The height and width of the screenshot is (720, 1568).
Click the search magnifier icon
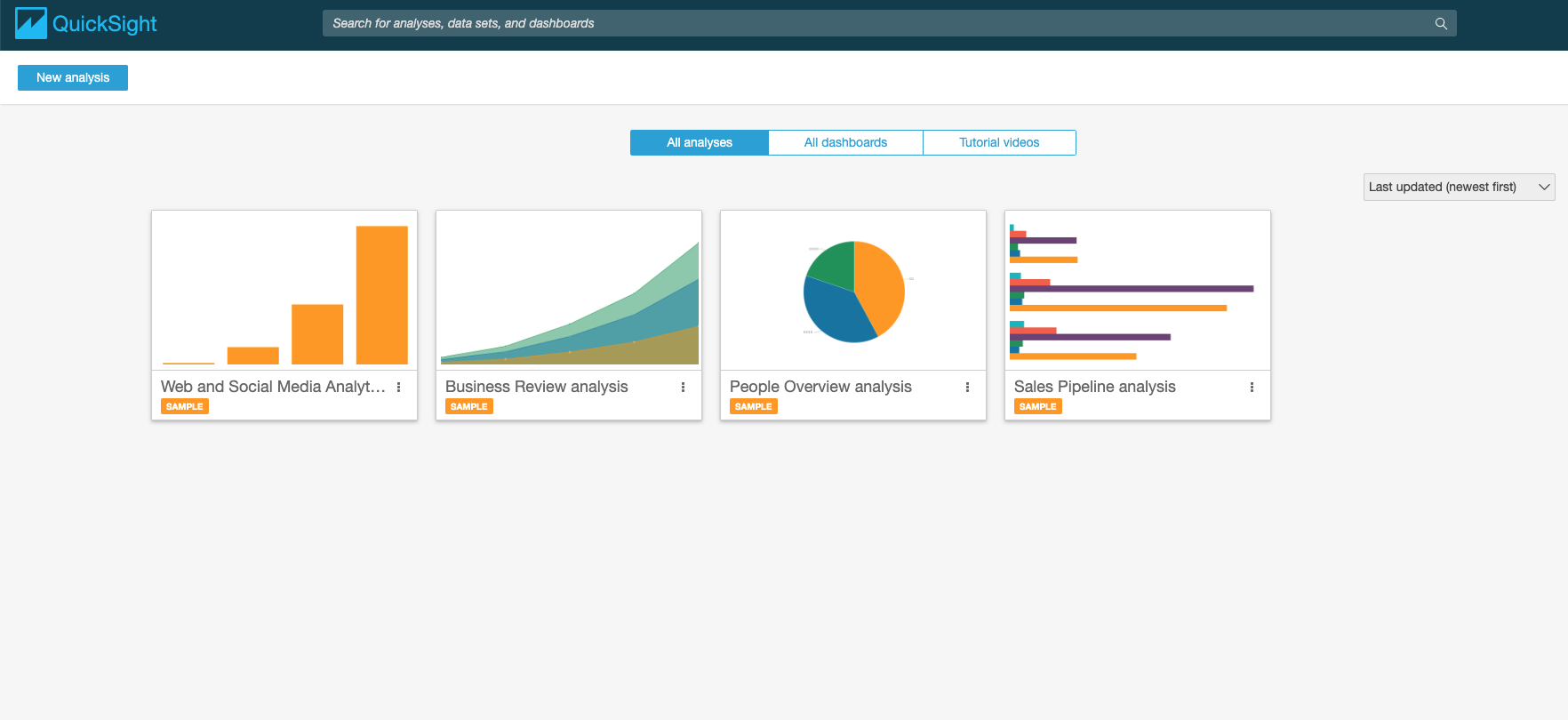click(x=1441, y=24)
